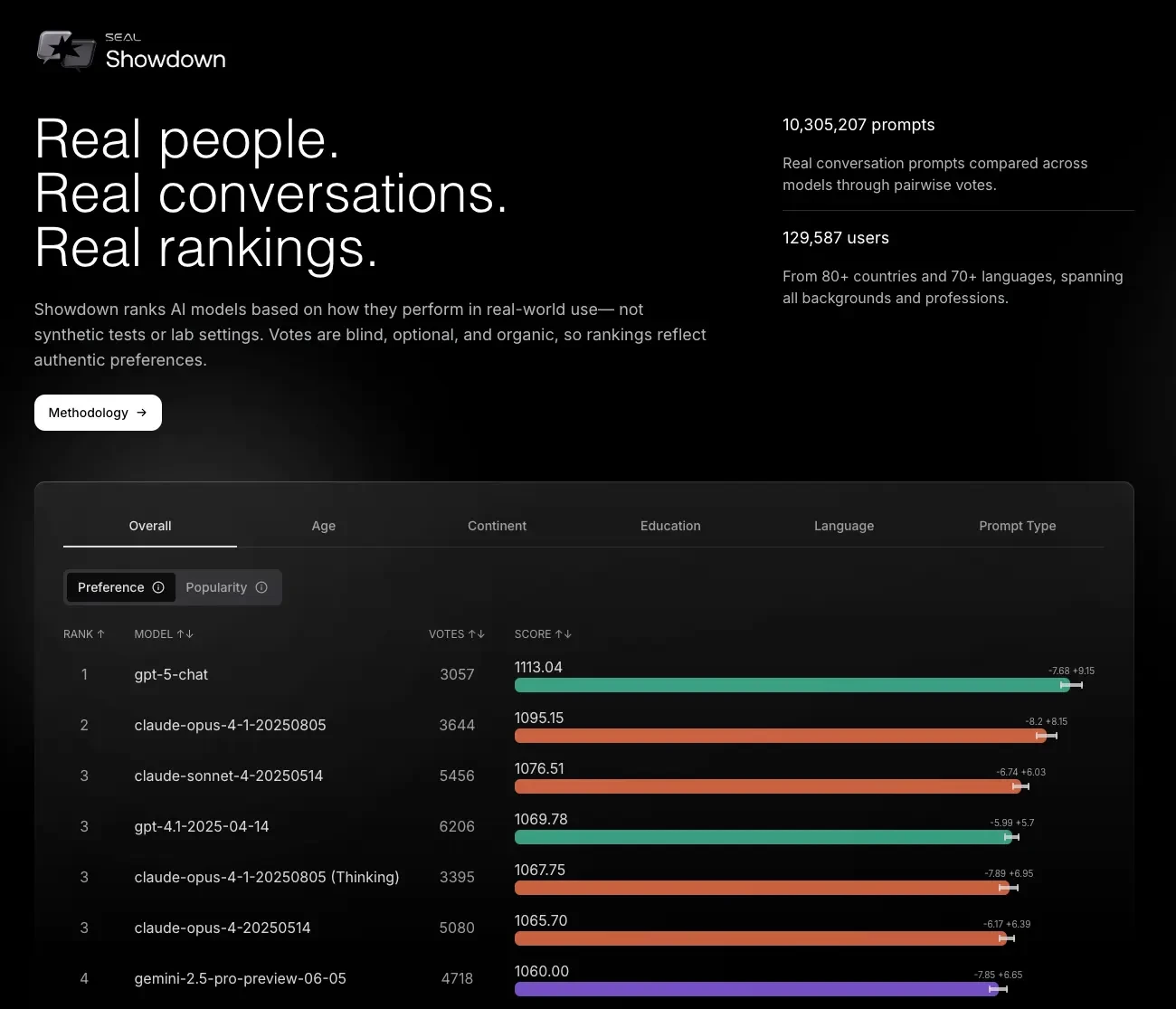Screen dimensions: 1176x1009
Task: Click the green gpt-5-chat score bar
Action: coord(787,686)
